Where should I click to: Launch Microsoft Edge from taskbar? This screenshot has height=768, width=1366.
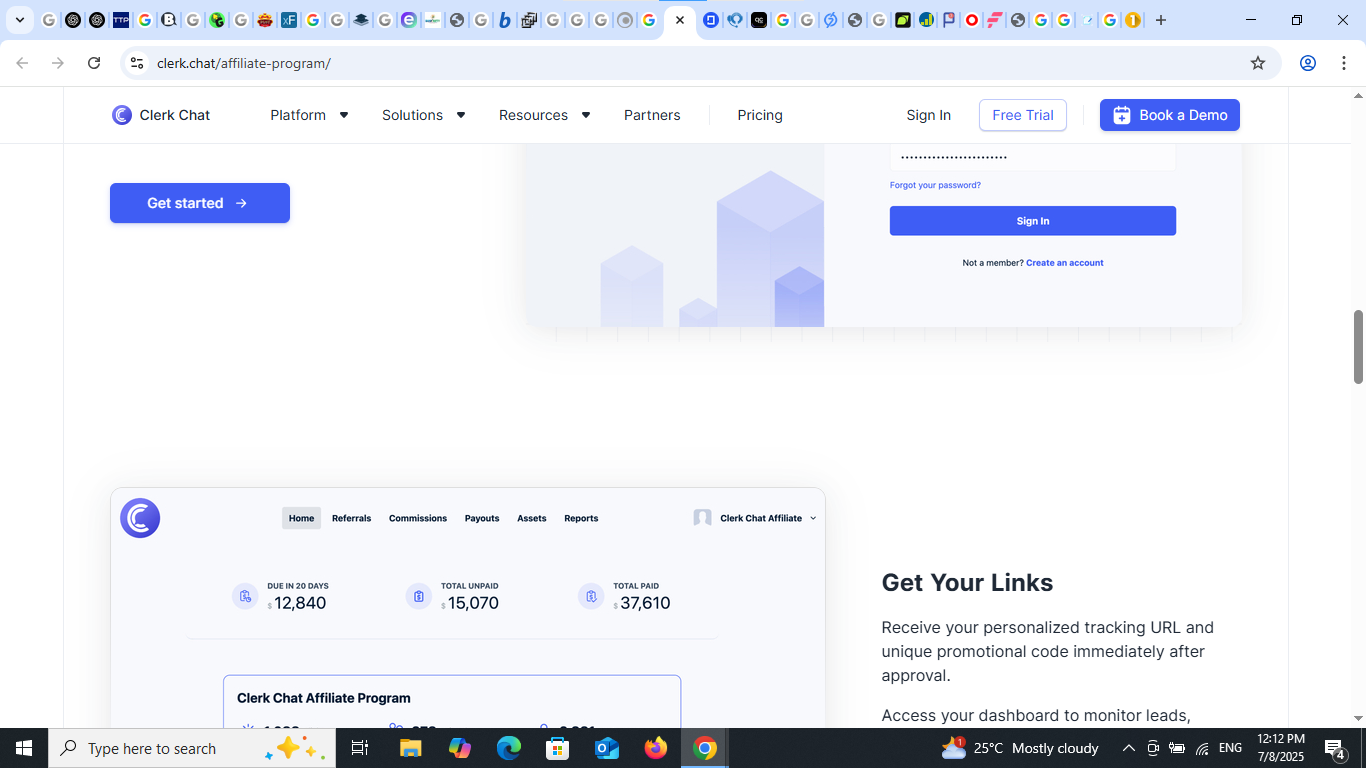509,748
